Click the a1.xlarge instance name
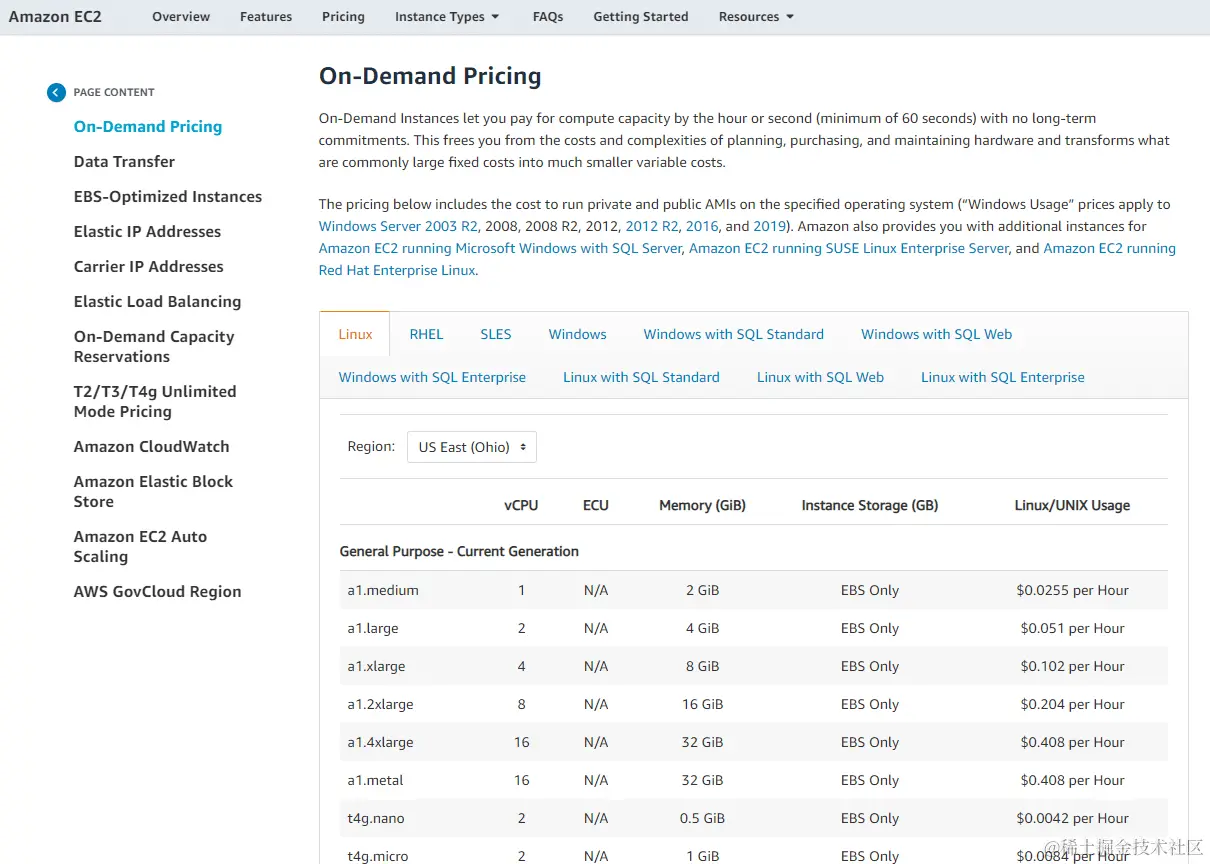Viewport: 1210px width, 864px height. pos(376,666)
